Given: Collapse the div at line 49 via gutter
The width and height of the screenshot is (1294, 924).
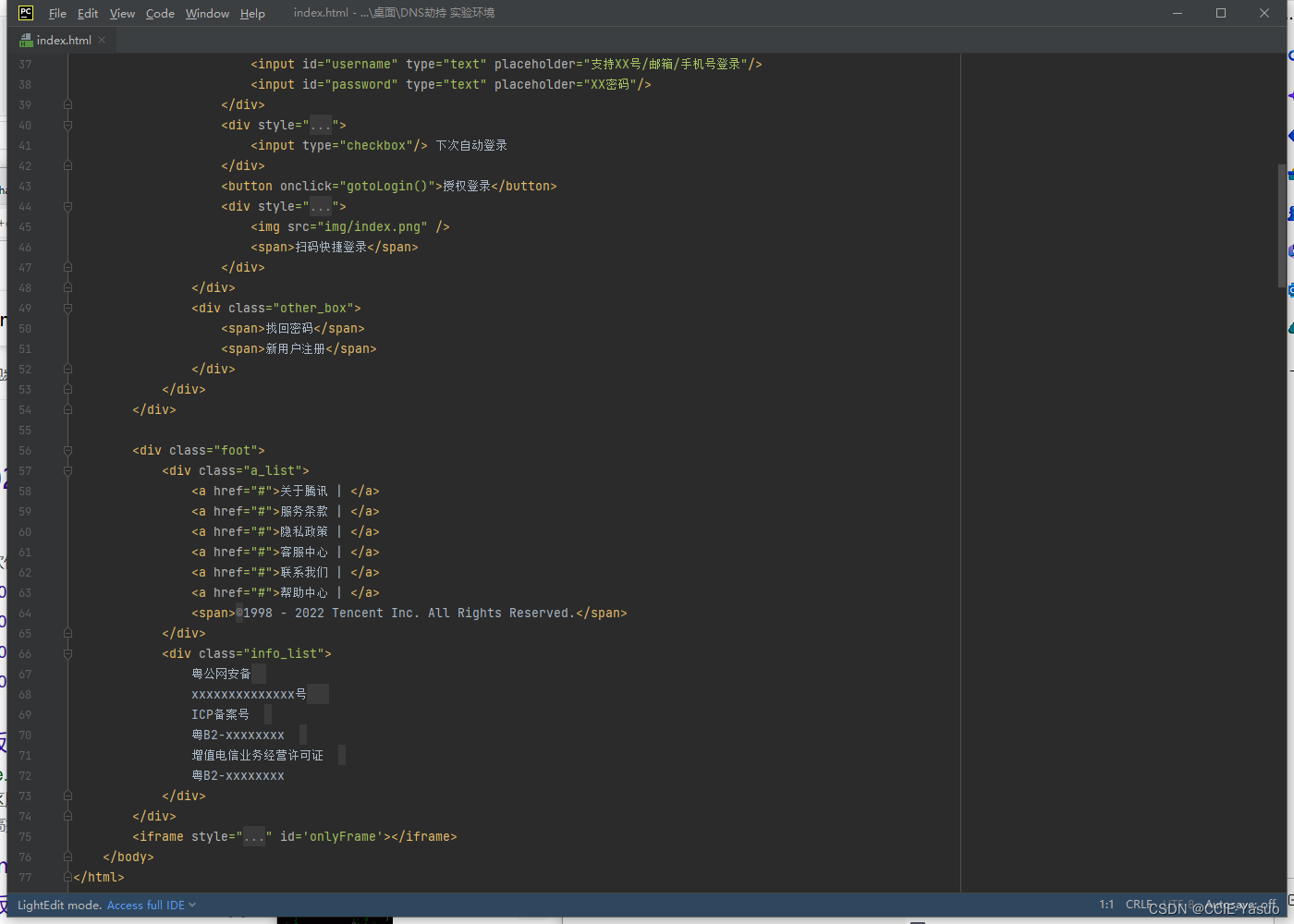Looking at the screenshot, I should tap(67, 308).
